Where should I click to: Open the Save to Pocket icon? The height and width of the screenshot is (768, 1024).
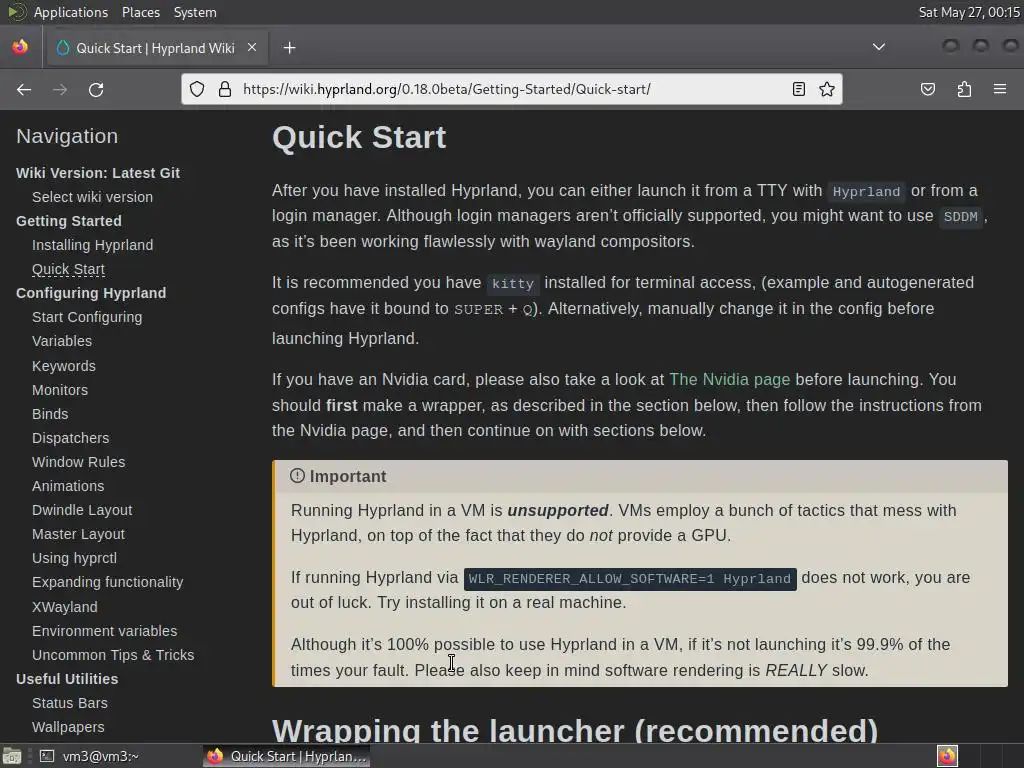927,89
